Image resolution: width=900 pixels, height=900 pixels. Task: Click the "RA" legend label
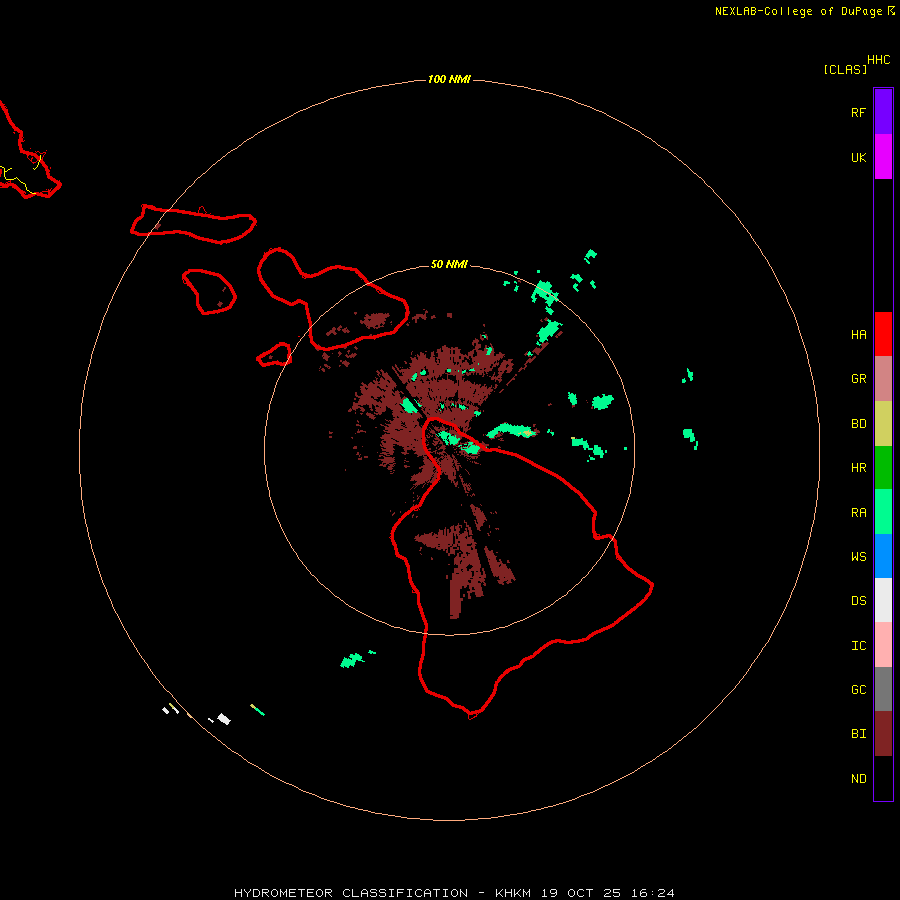(x=858, y=513)
